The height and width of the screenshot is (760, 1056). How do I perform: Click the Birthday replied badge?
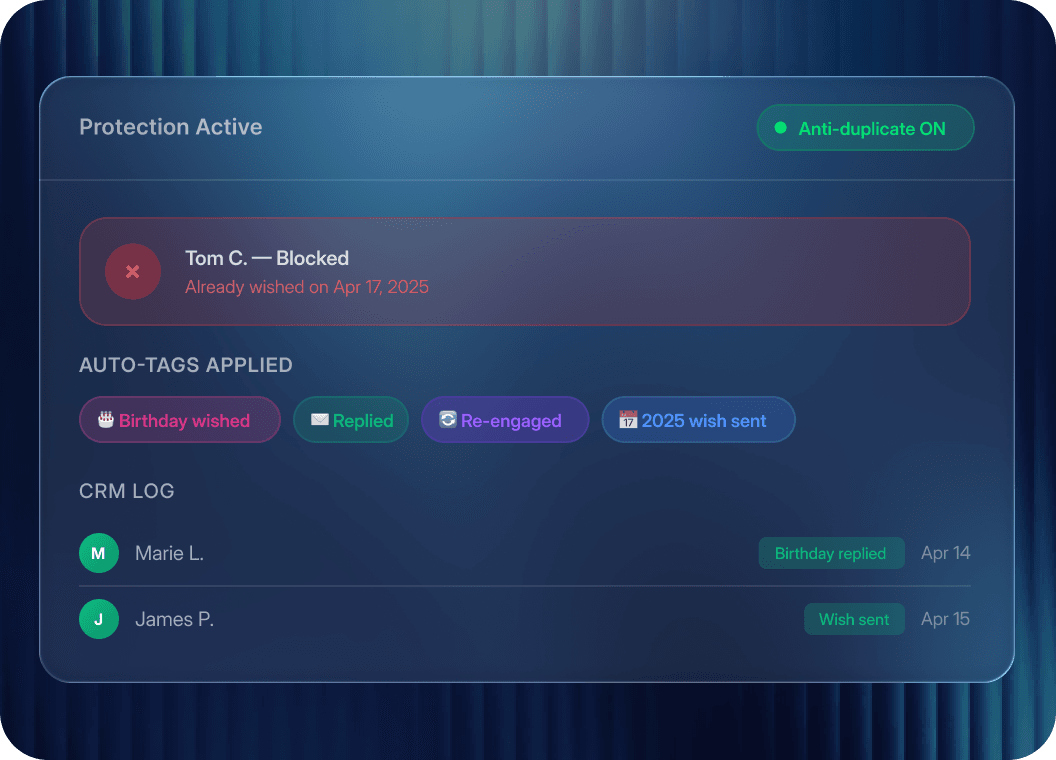(831, 553)
